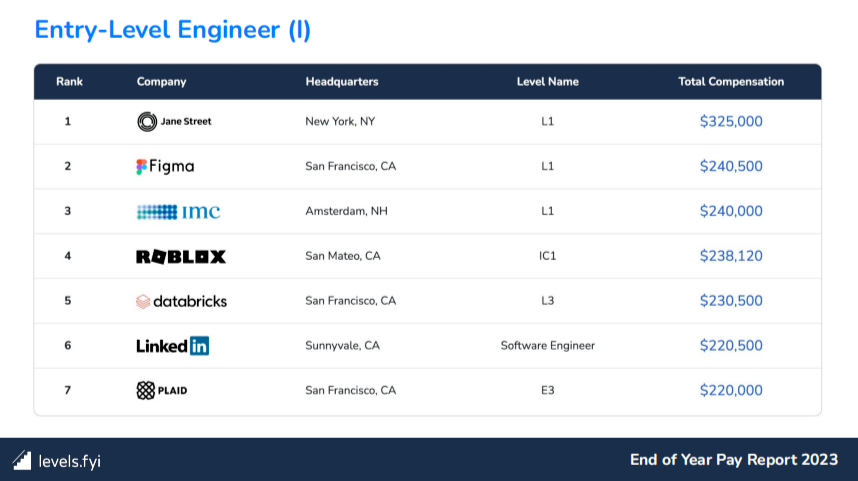Select the Company column header

[x=161, y=82]
